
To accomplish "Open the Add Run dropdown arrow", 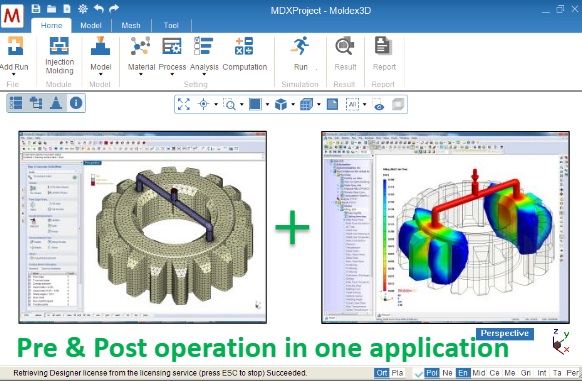I will coord(13,74).
